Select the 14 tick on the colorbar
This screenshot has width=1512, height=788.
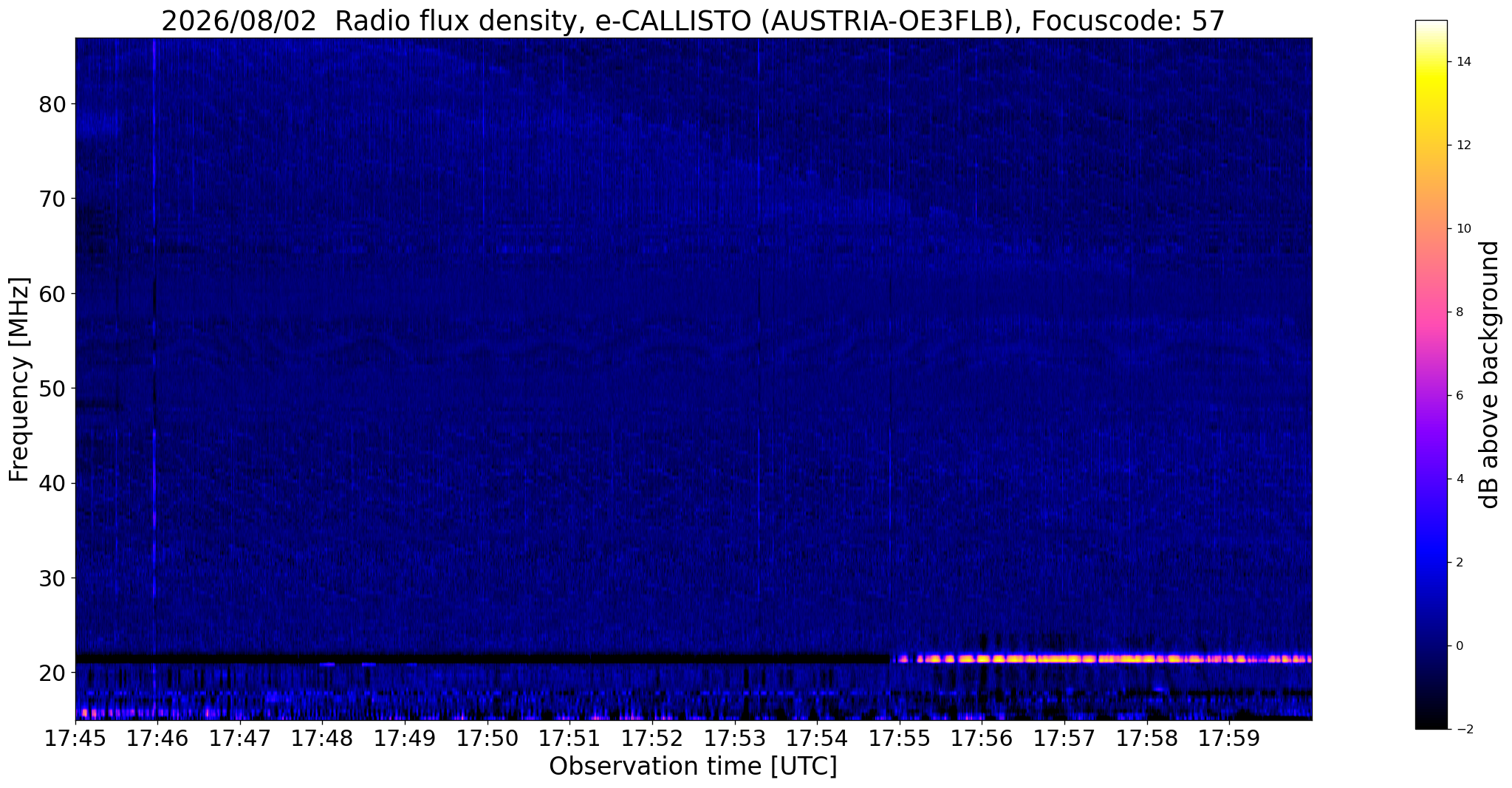[1462, 62]
